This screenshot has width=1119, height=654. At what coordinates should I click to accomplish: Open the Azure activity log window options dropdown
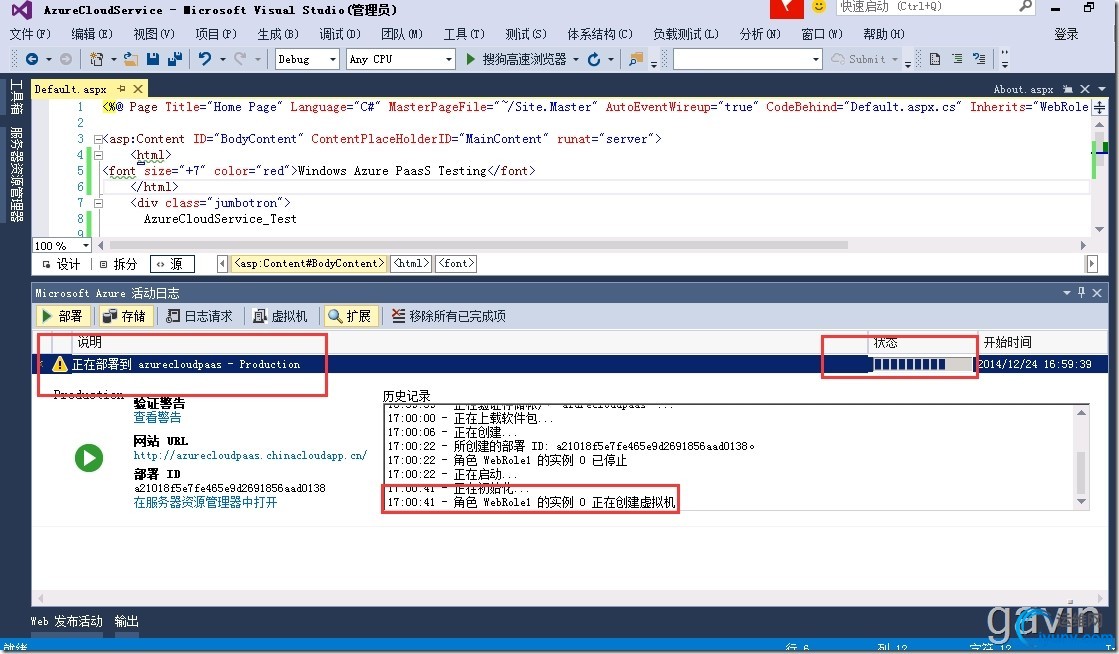tap(1066, 293)
